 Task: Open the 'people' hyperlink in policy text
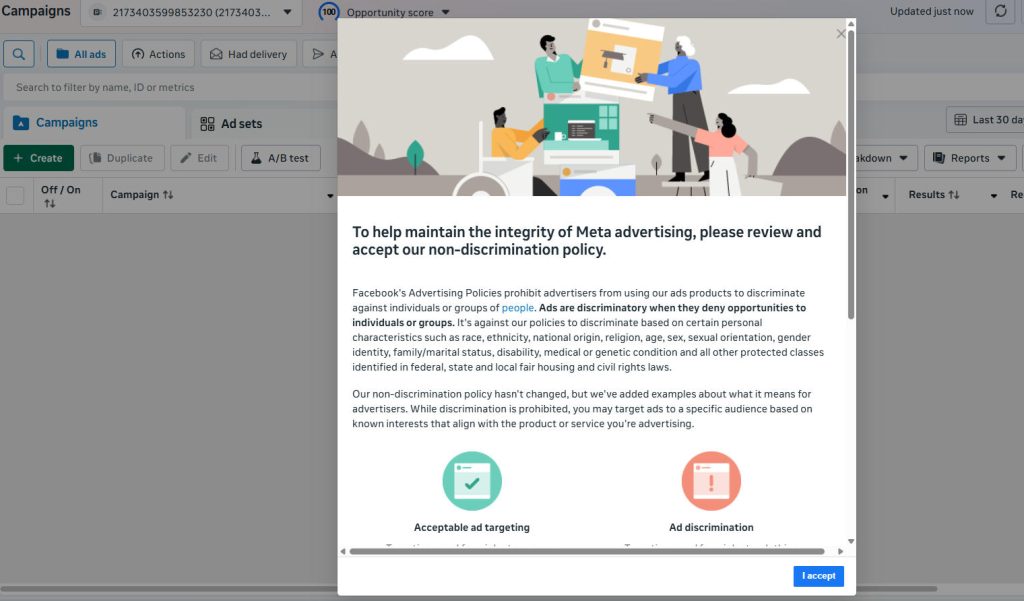coord(518,308)
